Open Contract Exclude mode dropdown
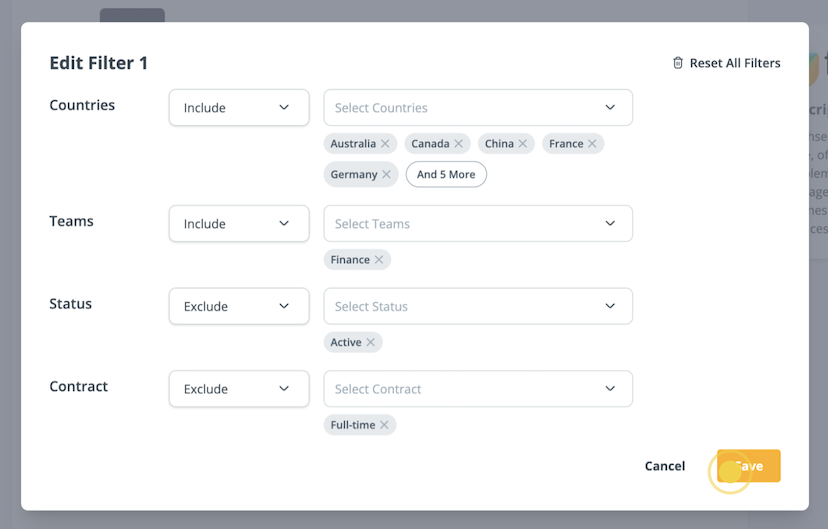The height and width of the screenshot is (529, 828). tap(238, 389)
